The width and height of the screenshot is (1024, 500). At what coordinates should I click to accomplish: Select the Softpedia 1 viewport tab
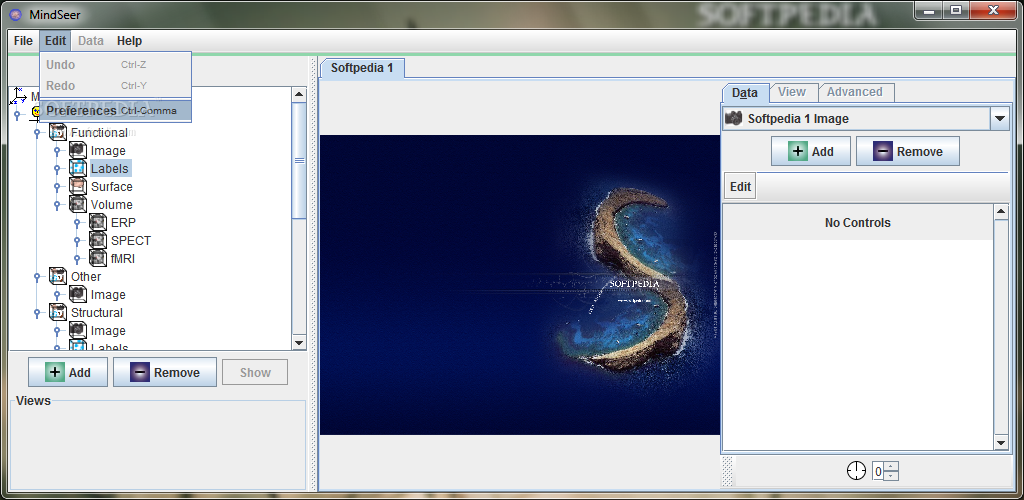pos(362,68)
